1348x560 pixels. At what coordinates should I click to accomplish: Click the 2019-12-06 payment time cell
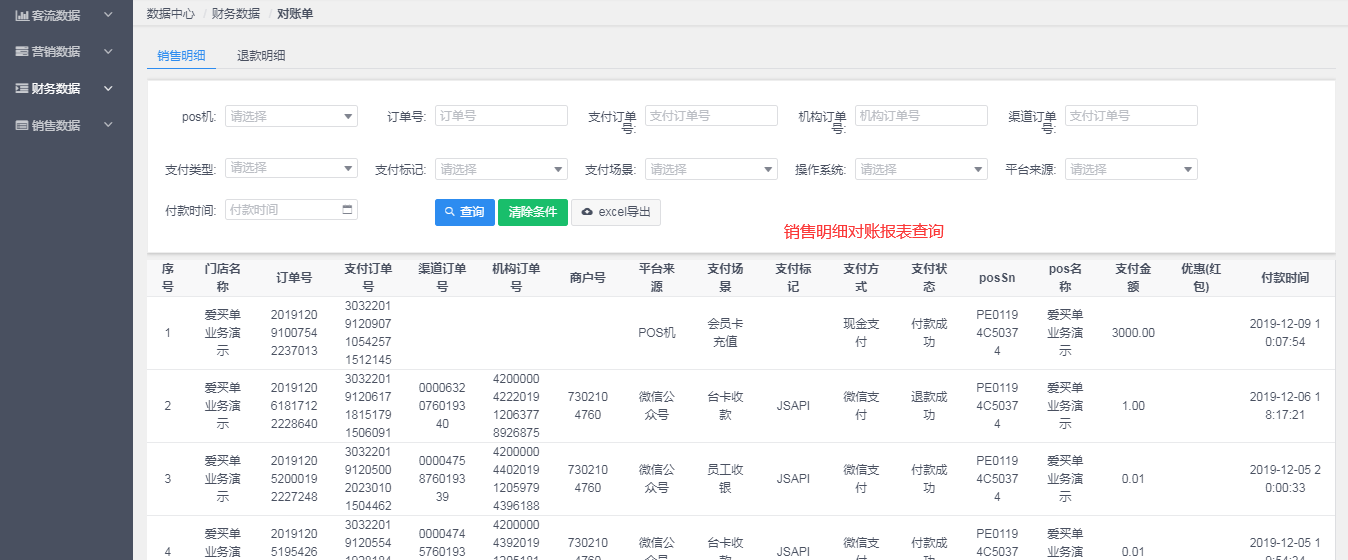click(x=1285, y=406)
